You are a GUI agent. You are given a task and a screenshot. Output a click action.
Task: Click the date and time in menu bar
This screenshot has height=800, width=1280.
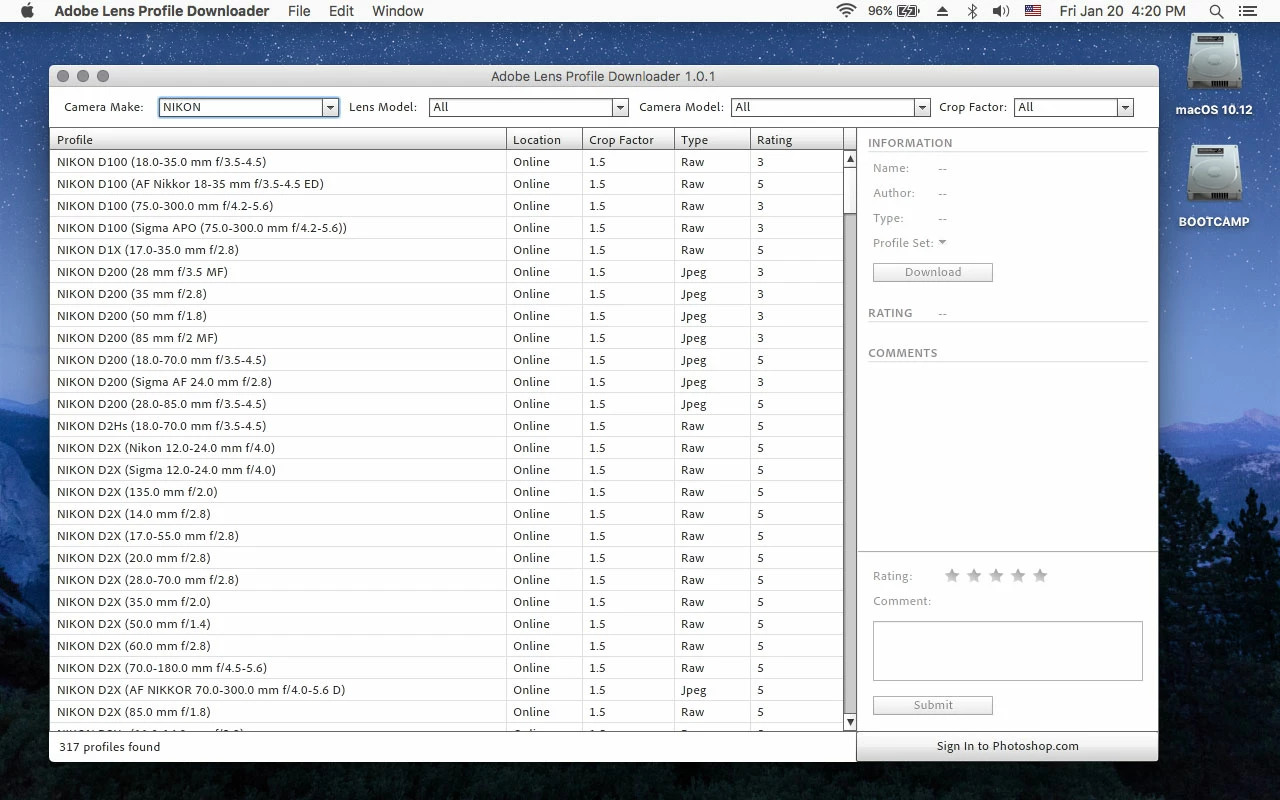coord(1122,11)
